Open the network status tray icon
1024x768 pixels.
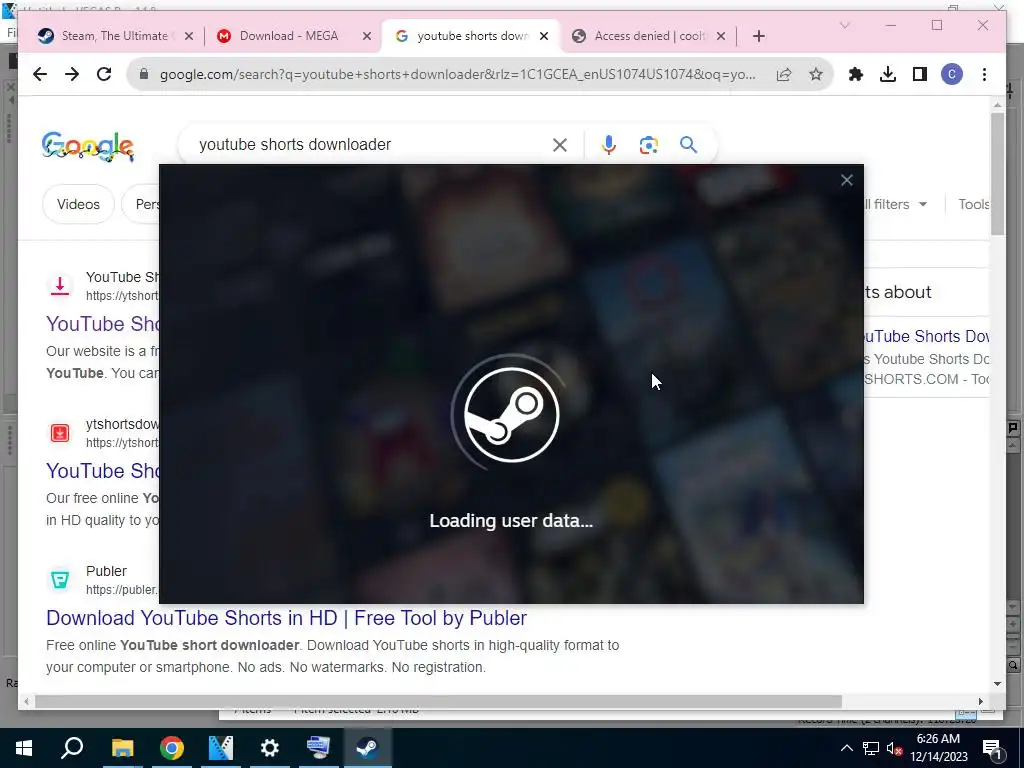coord(871,748)
